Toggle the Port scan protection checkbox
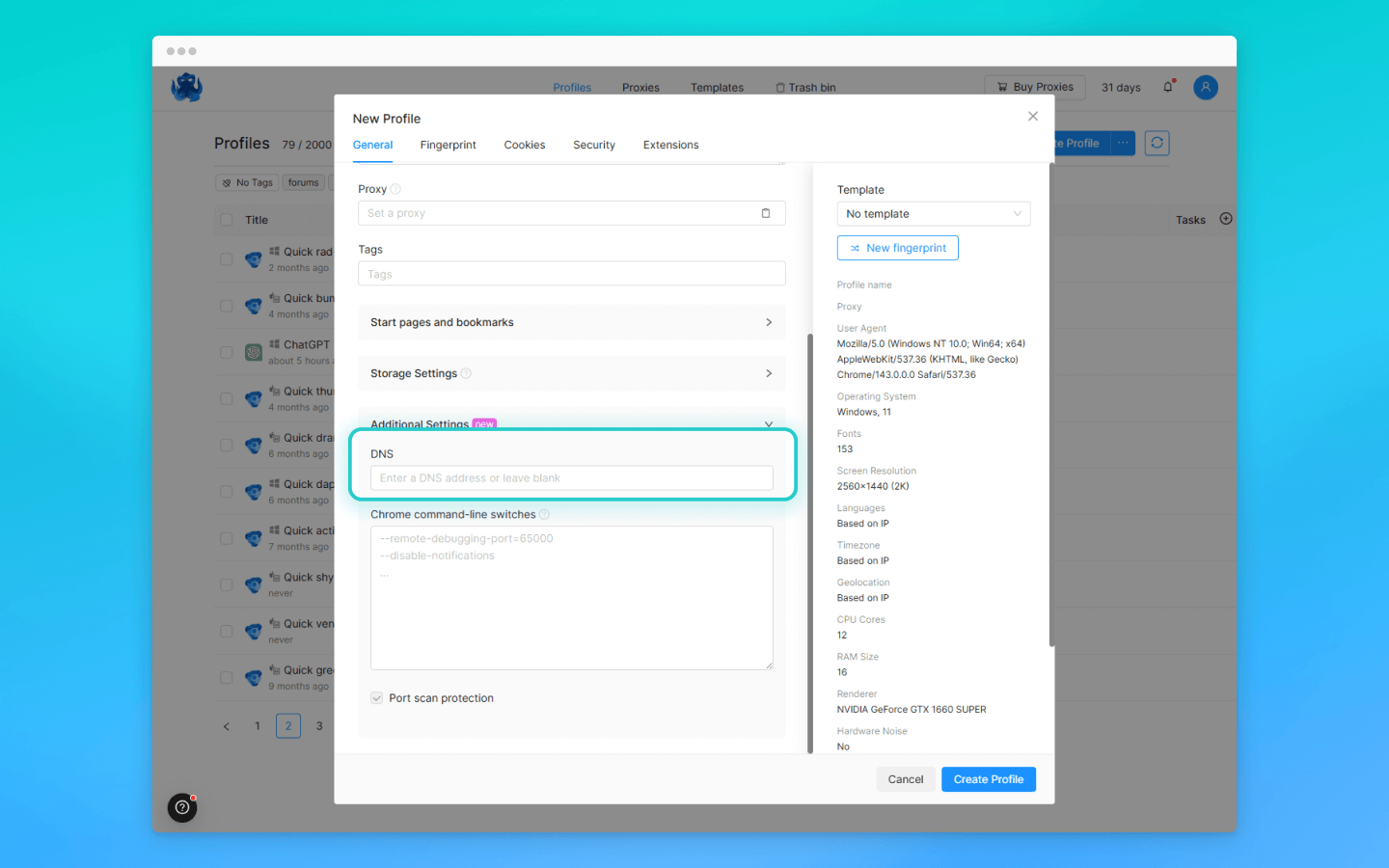This screenshot has height=868, width=1389. (377, 698)
